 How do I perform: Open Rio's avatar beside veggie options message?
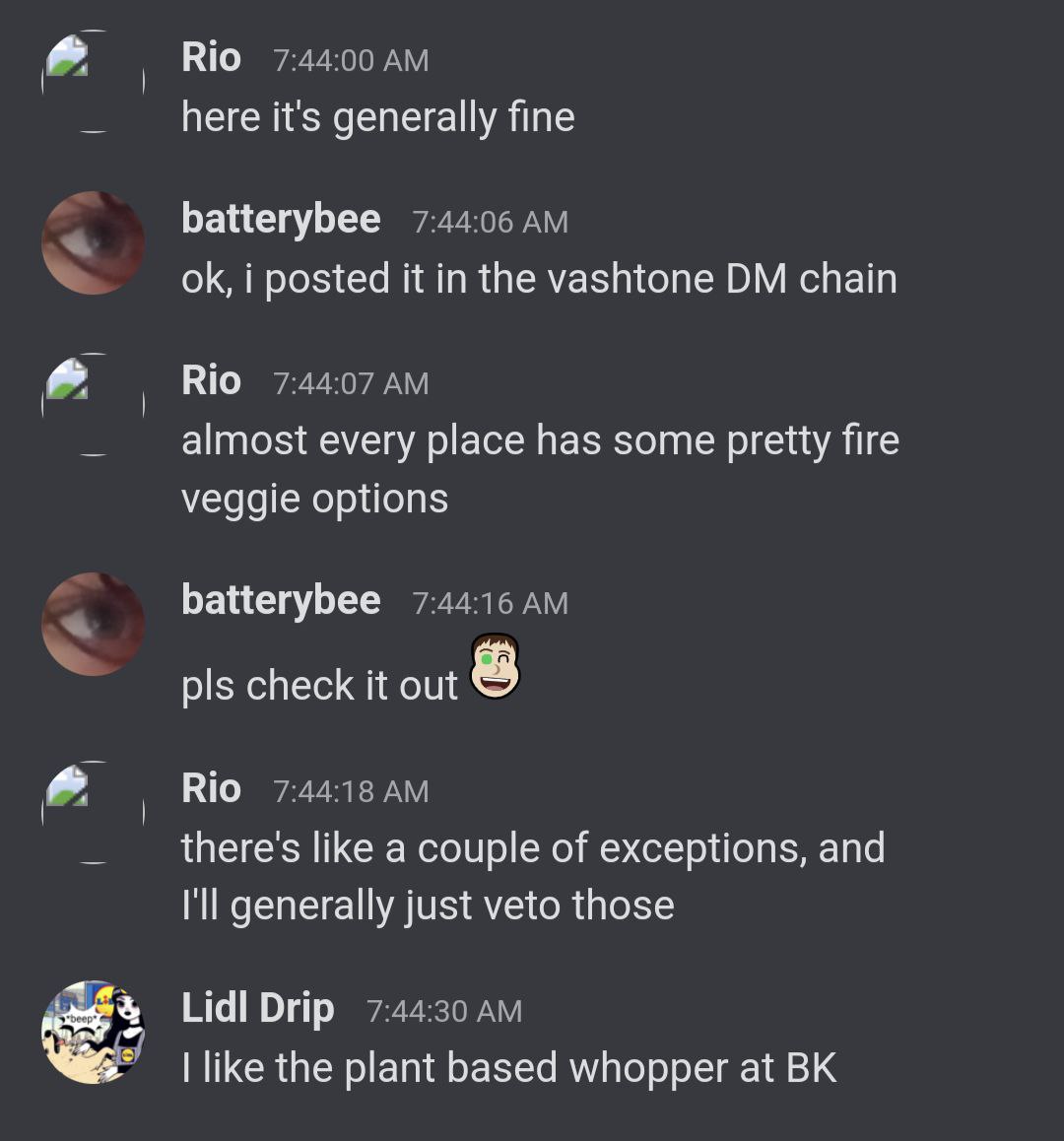click(93, 404)
